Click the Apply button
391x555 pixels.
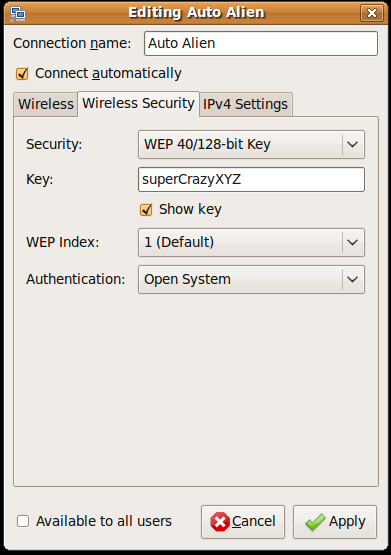pos(335,522)
